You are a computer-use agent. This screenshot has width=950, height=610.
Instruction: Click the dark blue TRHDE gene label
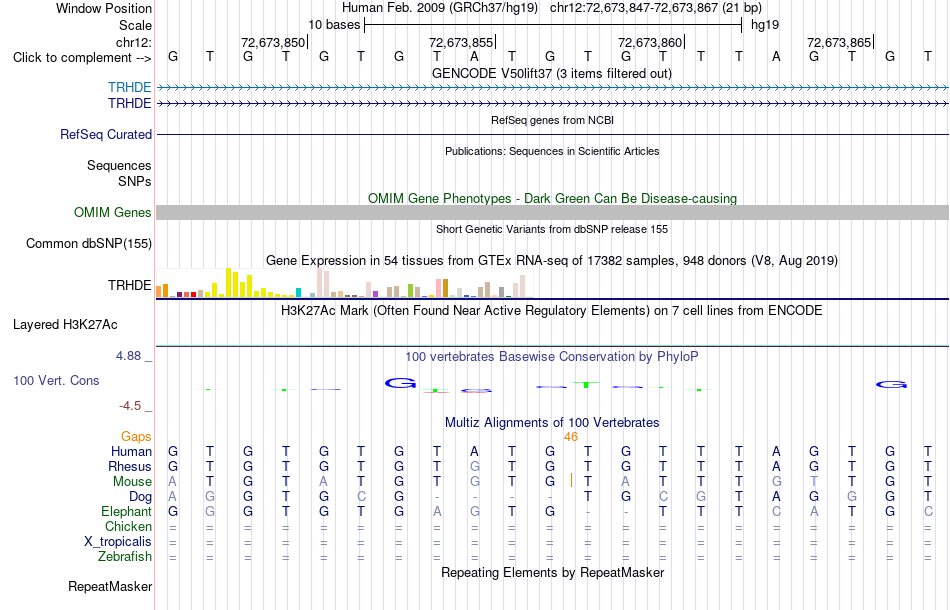130,104
